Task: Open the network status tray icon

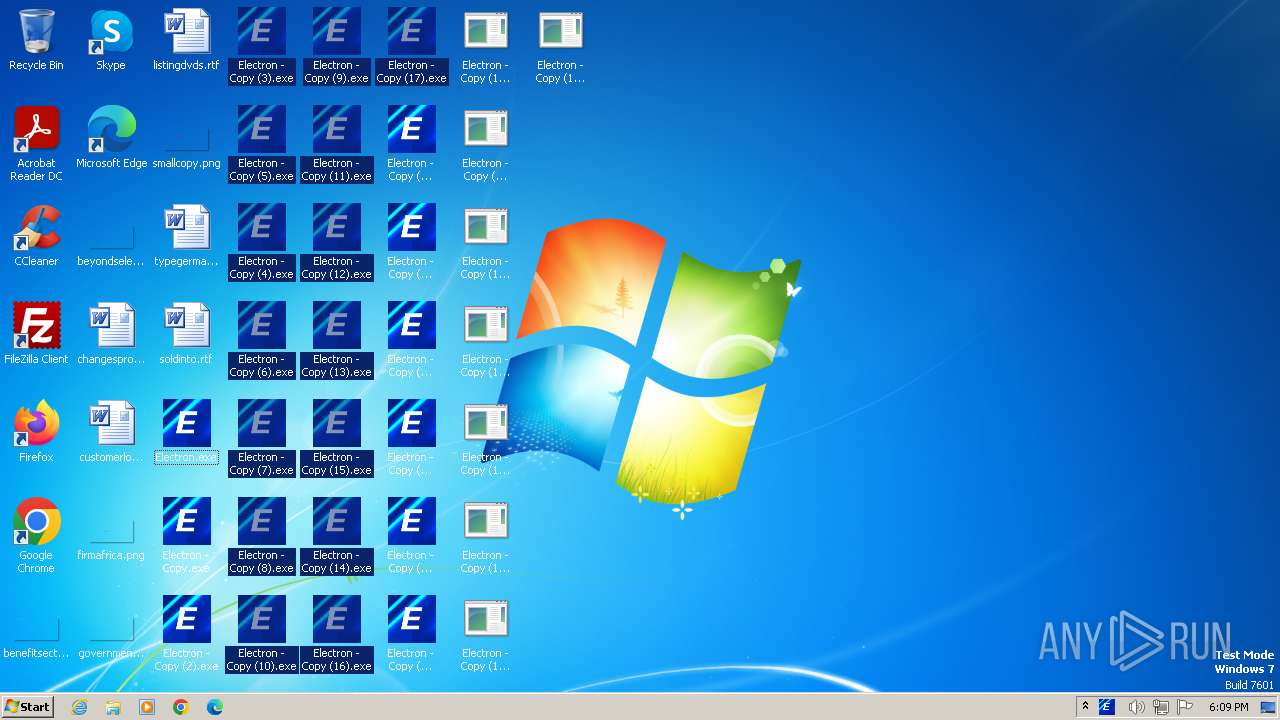Action: pyautogui.click(x=1161, y=707)
